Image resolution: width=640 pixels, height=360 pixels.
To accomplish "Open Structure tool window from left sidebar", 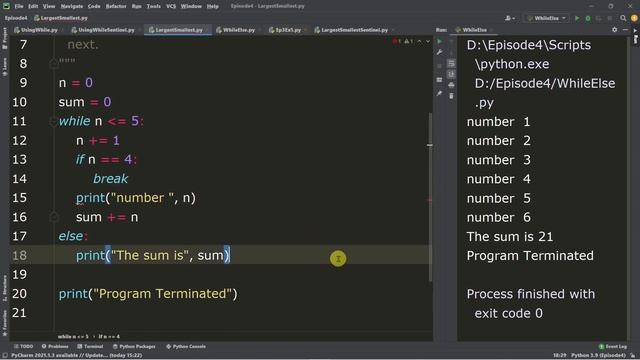I will point(4,288).
